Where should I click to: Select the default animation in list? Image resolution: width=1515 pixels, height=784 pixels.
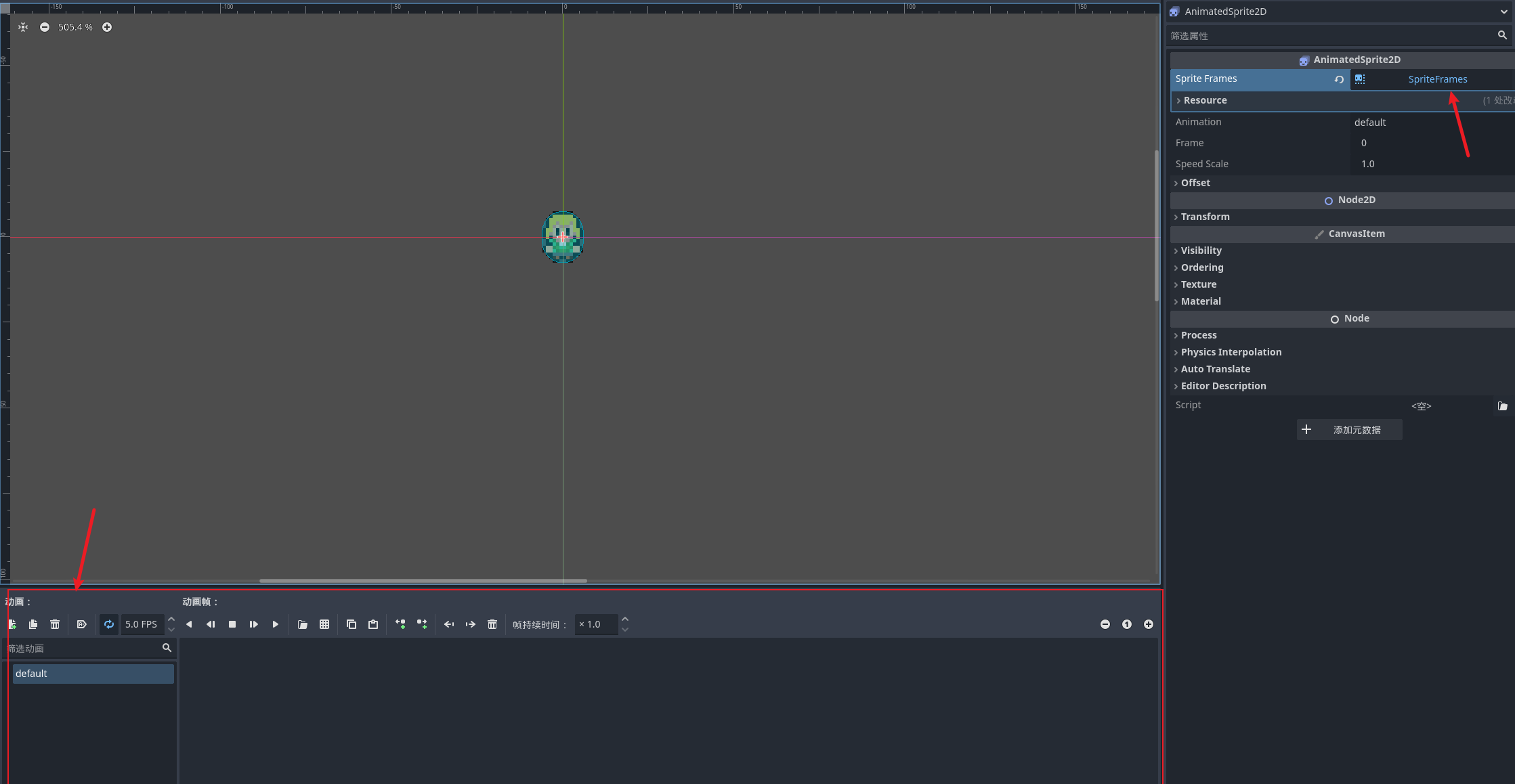coord(93,674)
